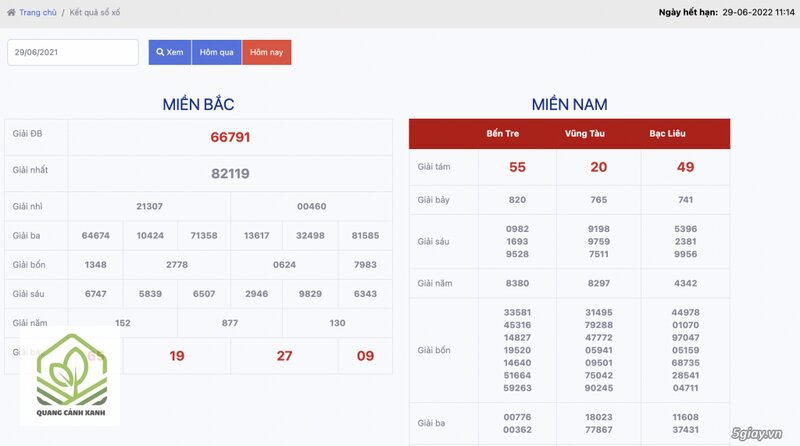Select the MIỀN BẮC heading
The image size is (800, 446).
(x=198, y=104)
